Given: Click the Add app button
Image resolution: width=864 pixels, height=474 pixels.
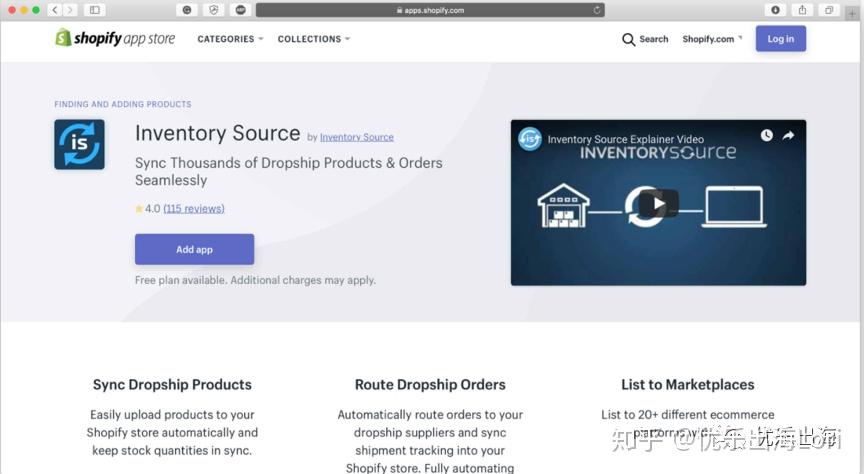Looking at the screenshot, I should point(195,249).
